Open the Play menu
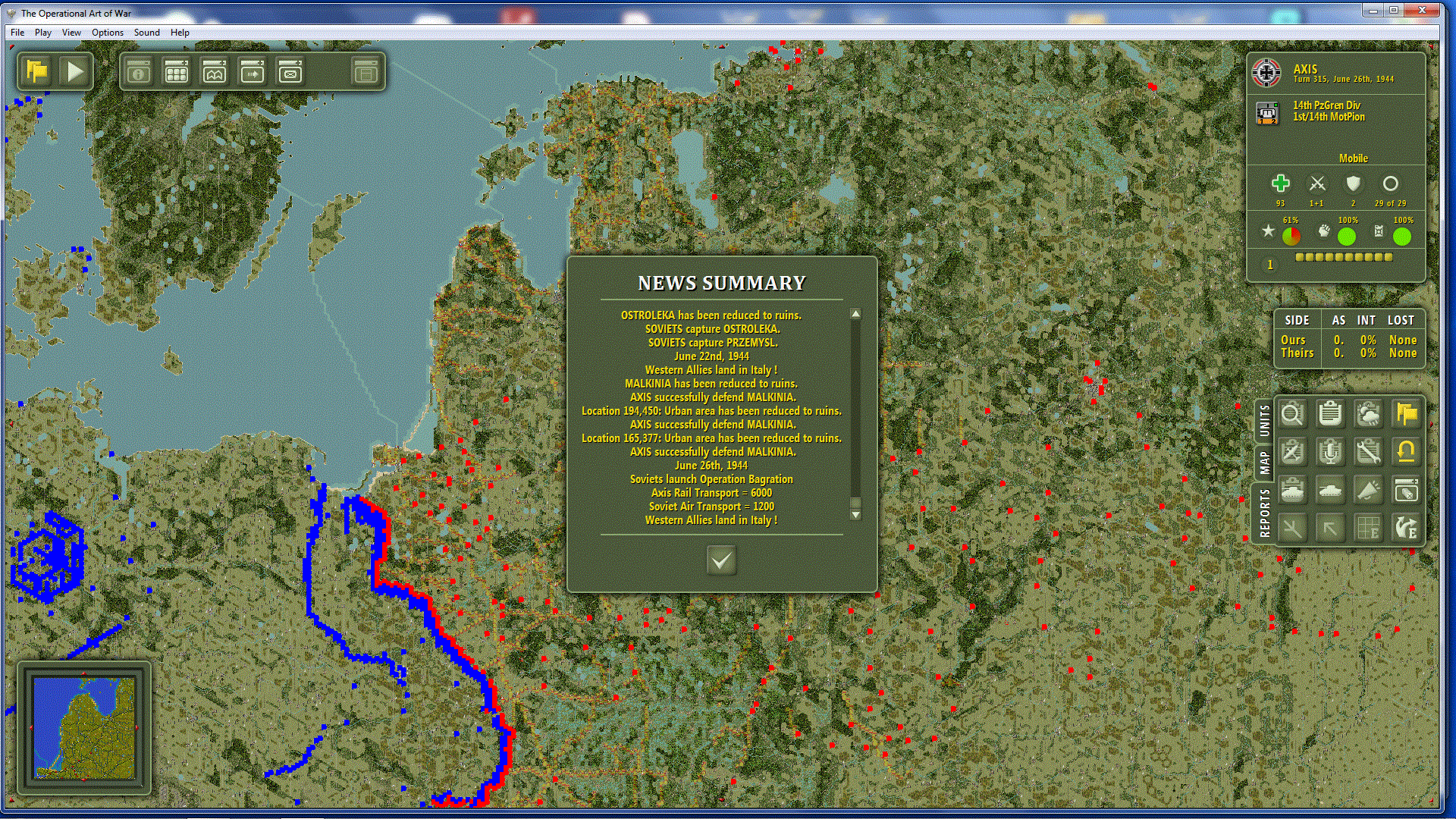 point(43,33)
